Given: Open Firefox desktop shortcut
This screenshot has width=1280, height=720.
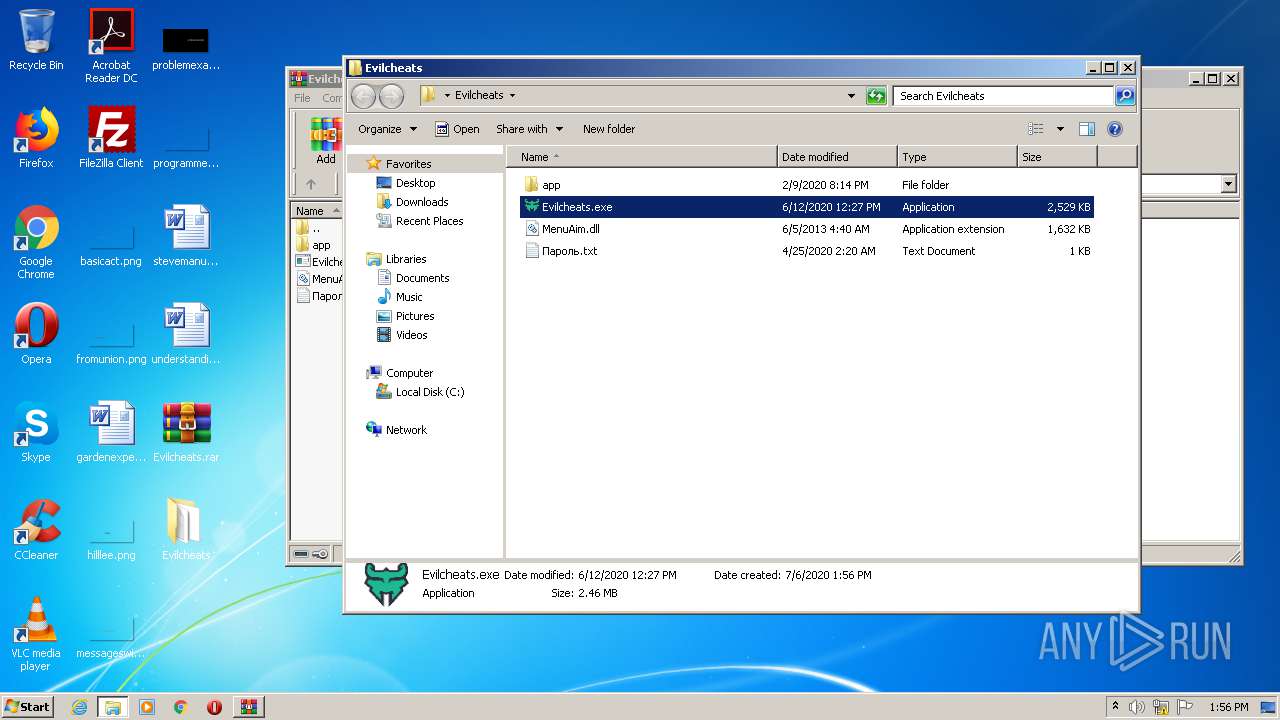Looking at the screenshot, I should pos(36,138).
